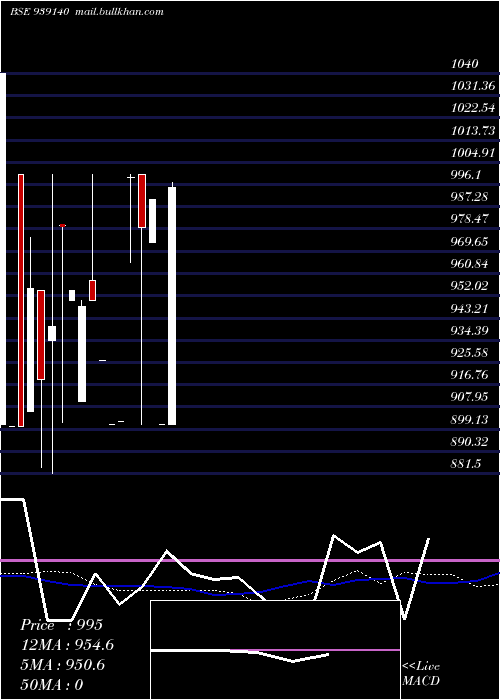
Task: Click the 996.1 price axis label
Action: [x=466, y=175]
